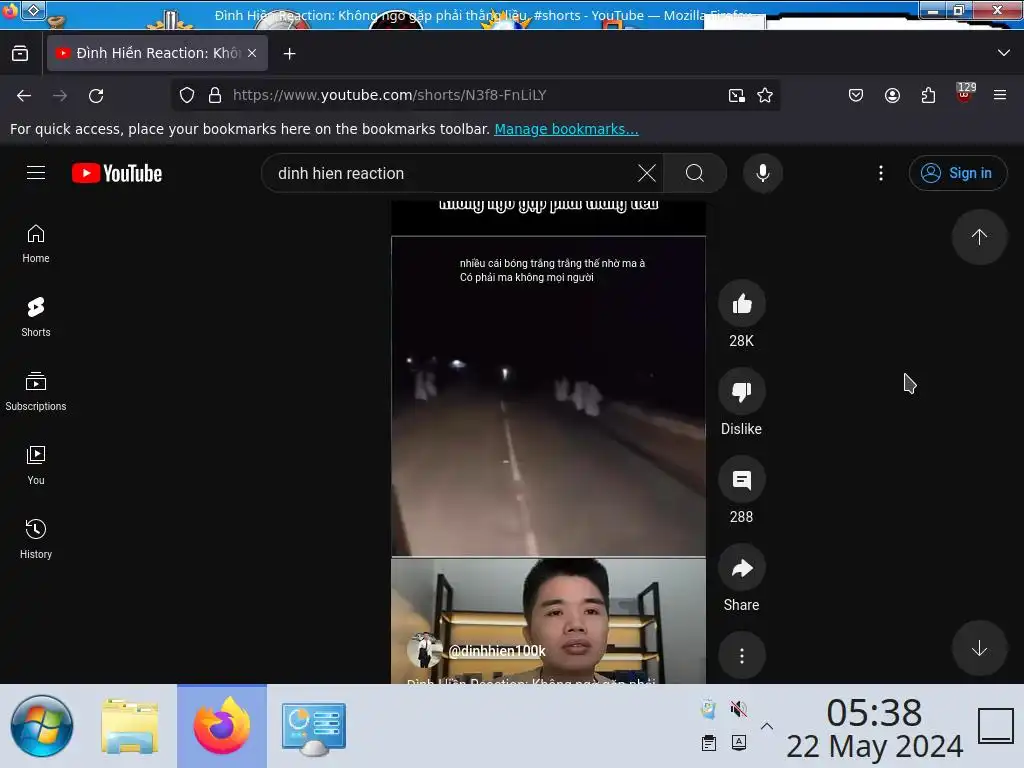1024x768 pixels.
Task: Bookmark this page with star
Action: (765, 95)
